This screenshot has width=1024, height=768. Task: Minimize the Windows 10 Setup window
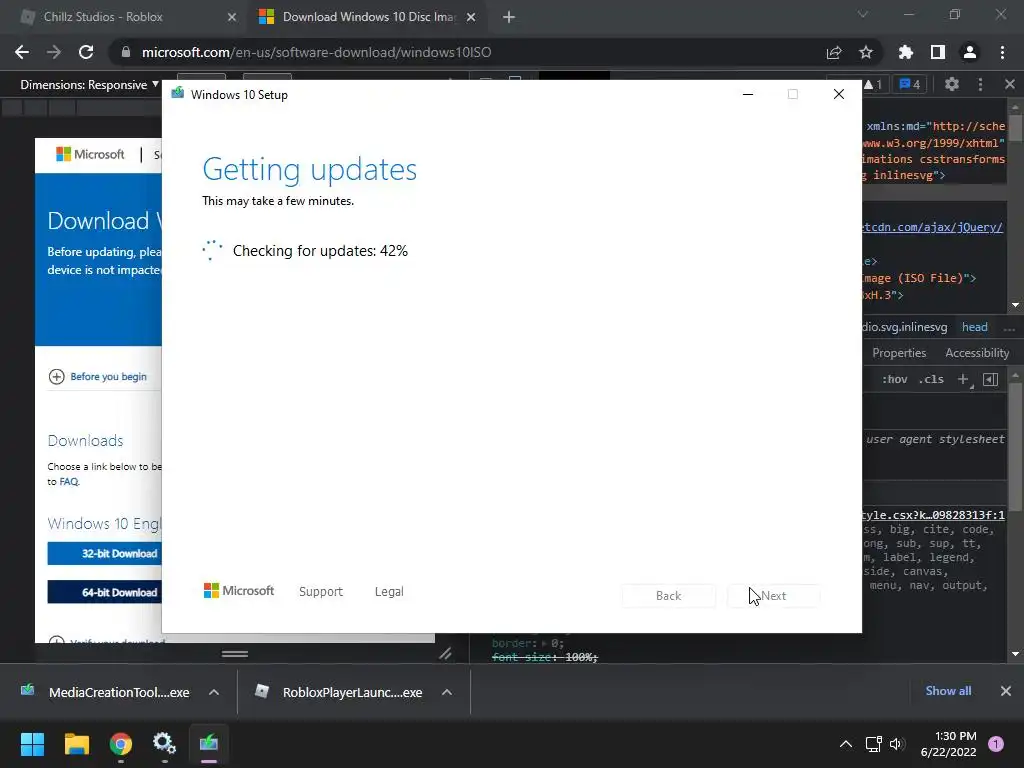pyautogui.click(x=748, y=95)
